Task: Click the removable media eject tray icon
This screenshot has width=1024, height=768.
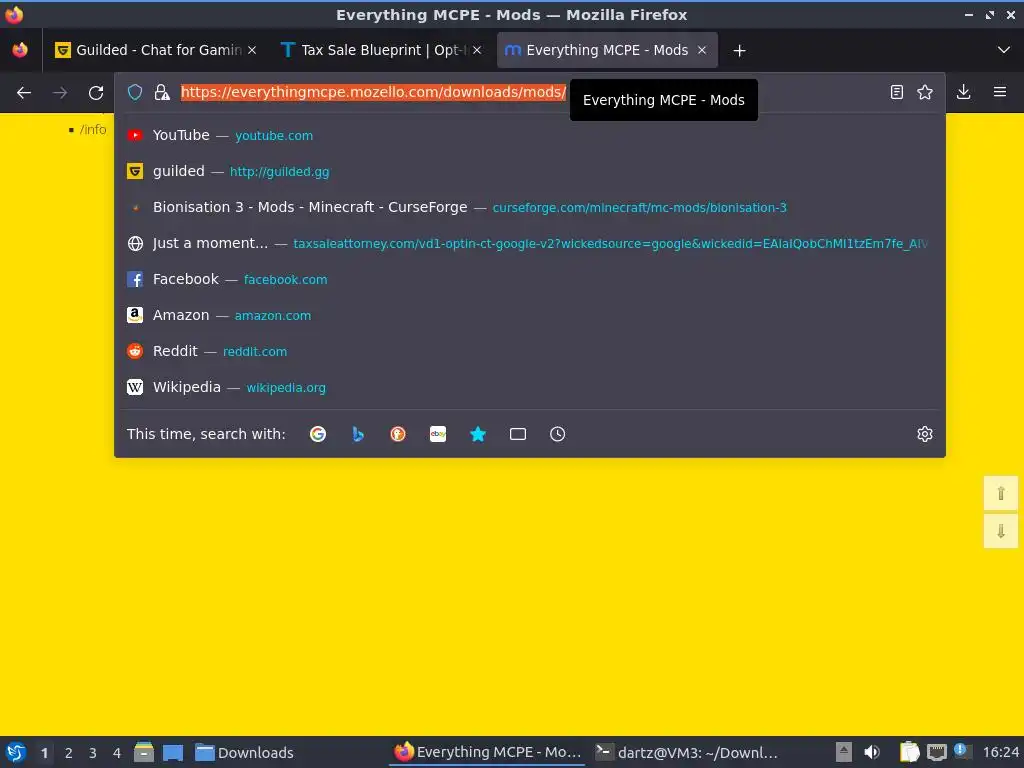Action: [844, 752]
